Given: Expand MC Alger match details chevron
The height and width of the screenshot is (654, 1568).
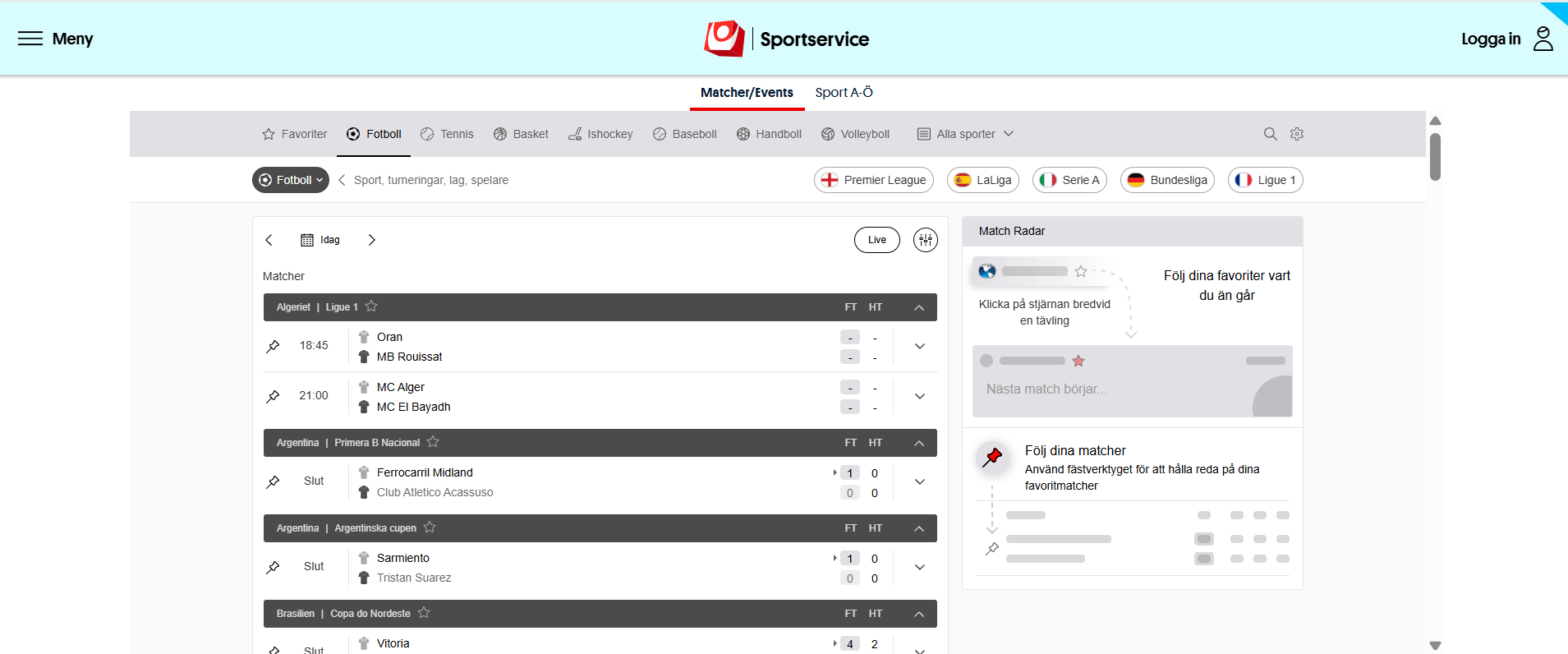Looking at the screenshot, I should click(919, 396).
